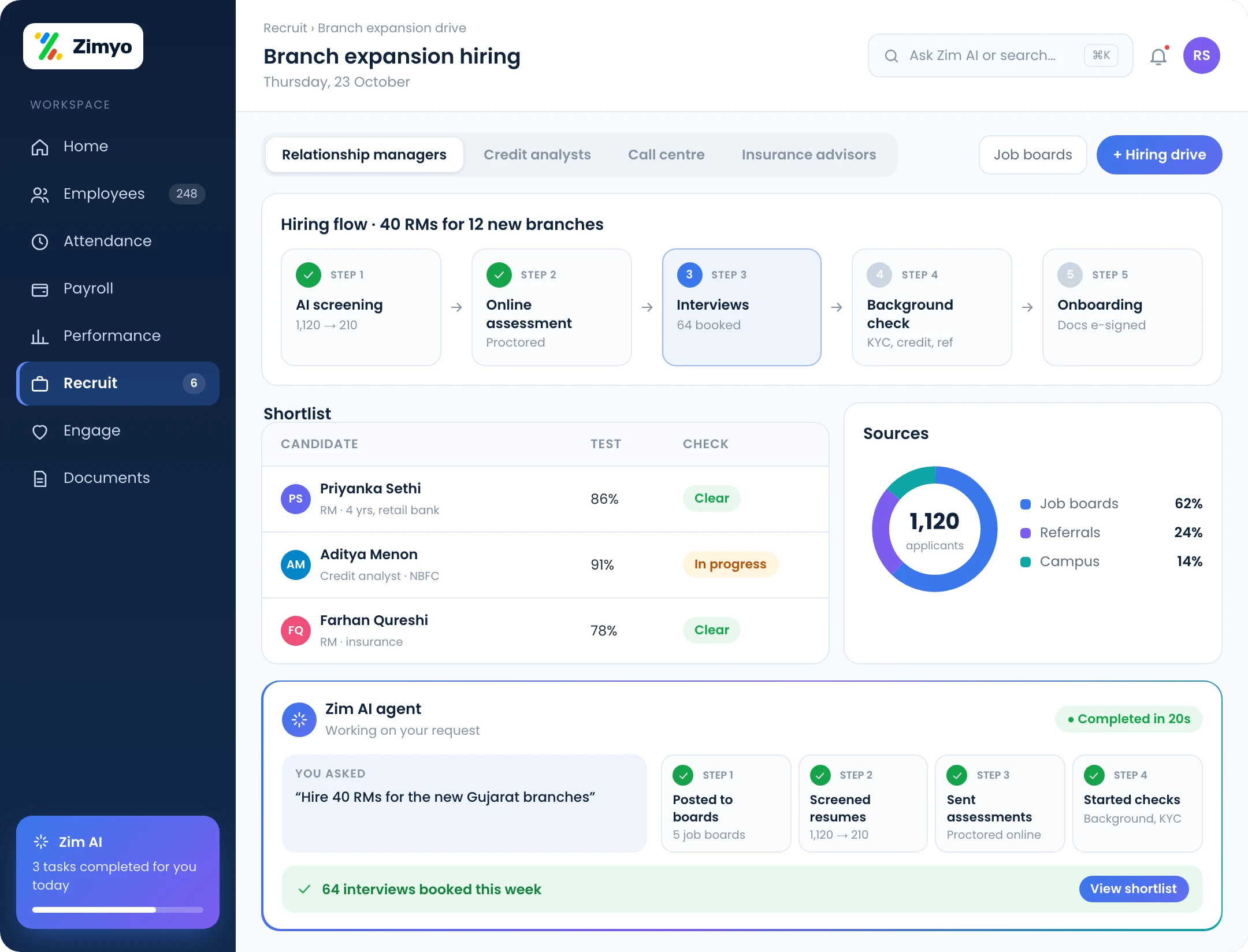Image resolution: width=1248 pixels, height=952 pixels.
Task: Click the Step 3 number badge in Hiring flow
Action: pyautogui.click(x=689, y=275)
